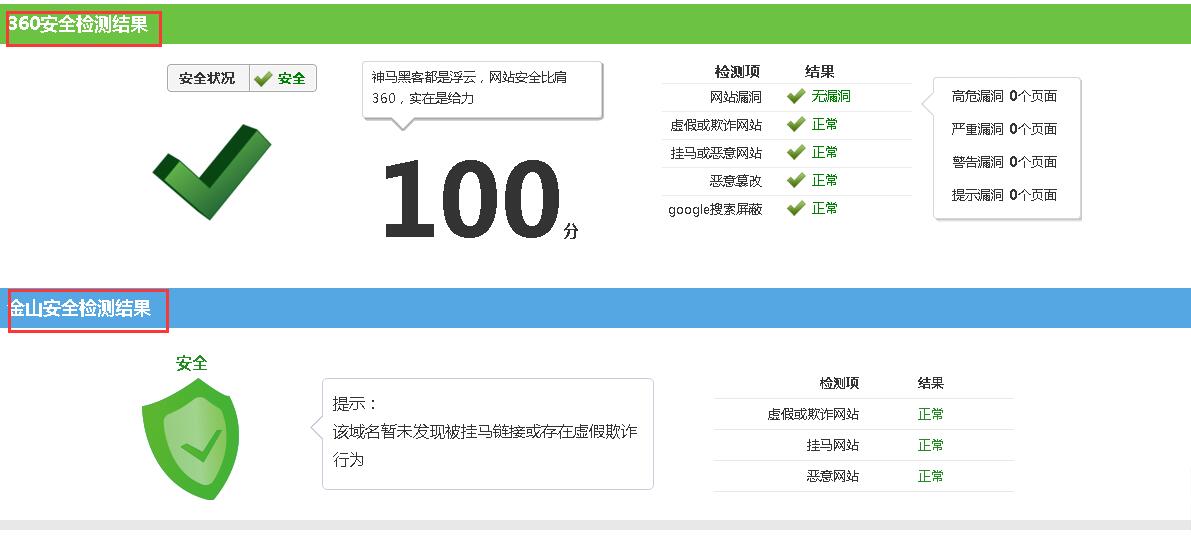Click the 网站漏洞 test item

(735, 97)
